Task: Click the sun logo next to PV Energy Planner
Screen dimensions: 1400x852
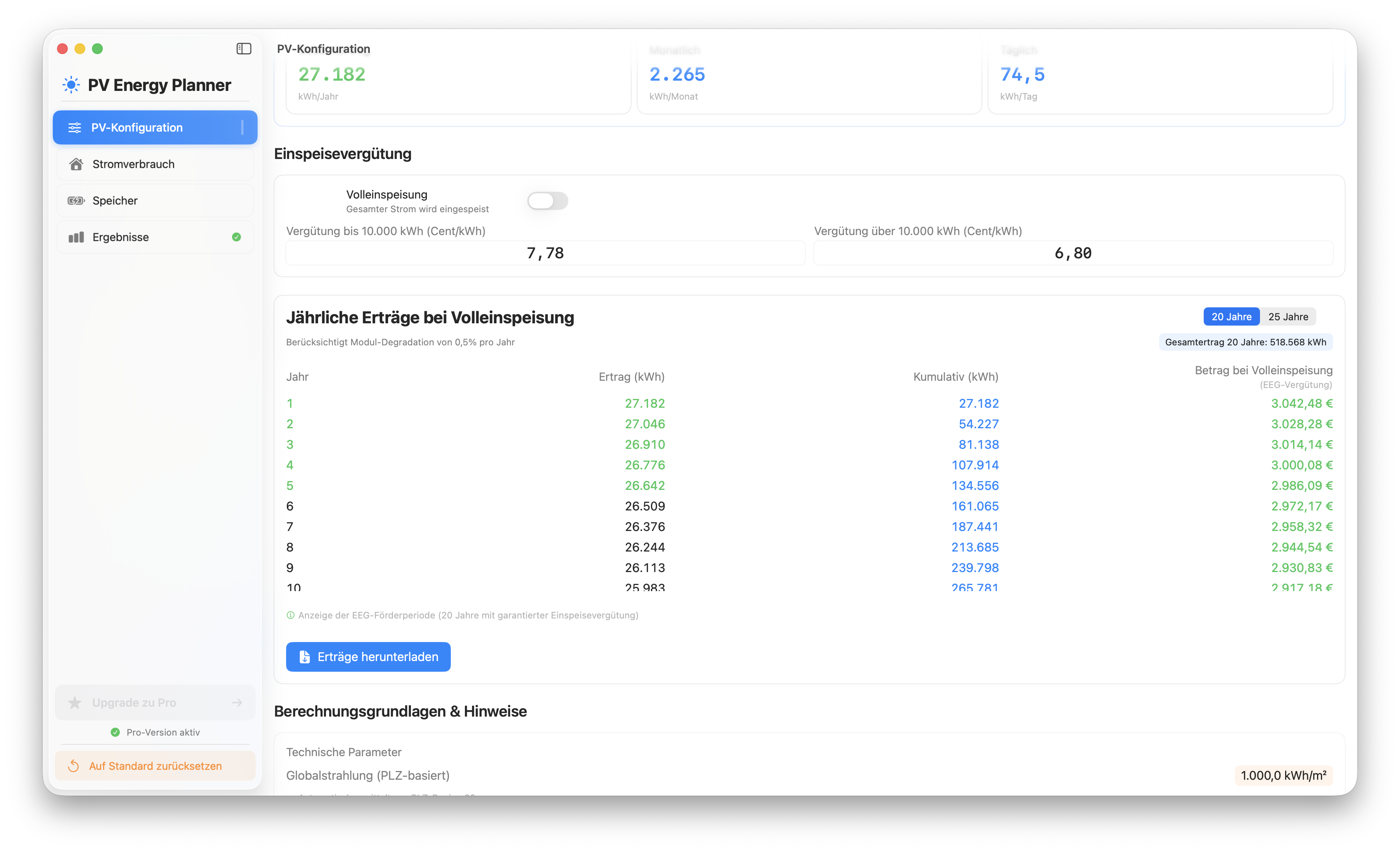Action: coord(71,85)
